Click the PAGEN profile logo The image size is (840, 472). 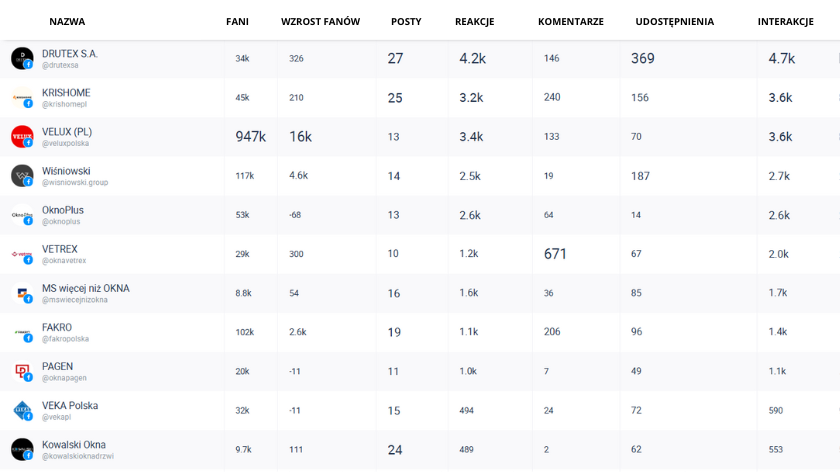coord(22,371)
